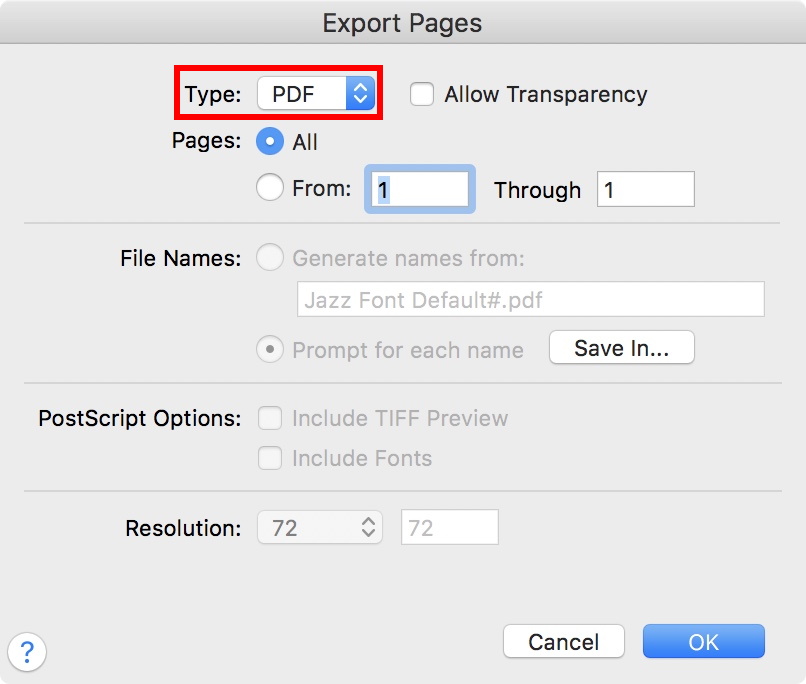Click the custom resolution value field

(x=449, y=527)
